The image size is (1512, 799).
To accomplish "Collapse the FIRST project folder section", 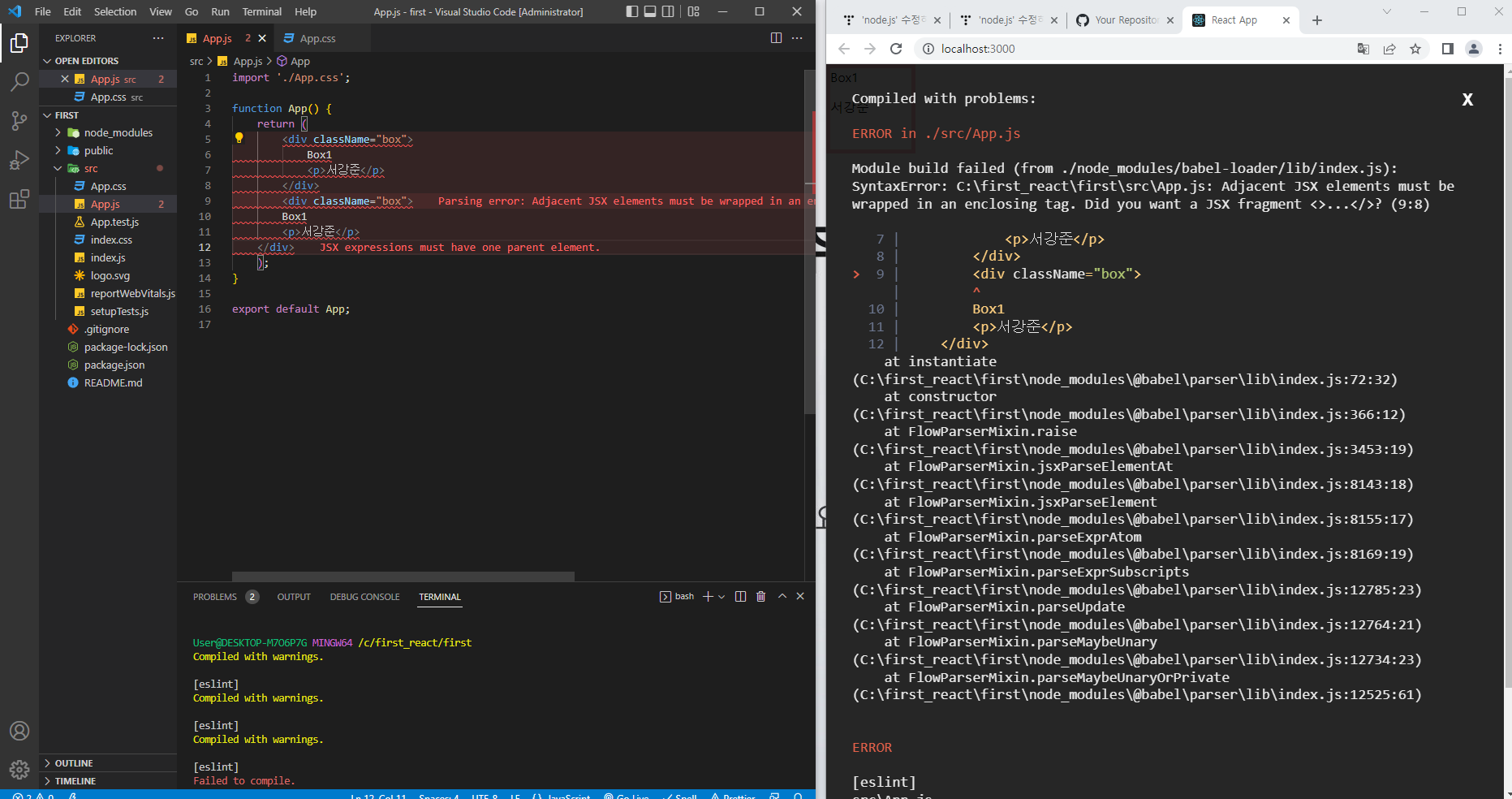I will (108, 115).
